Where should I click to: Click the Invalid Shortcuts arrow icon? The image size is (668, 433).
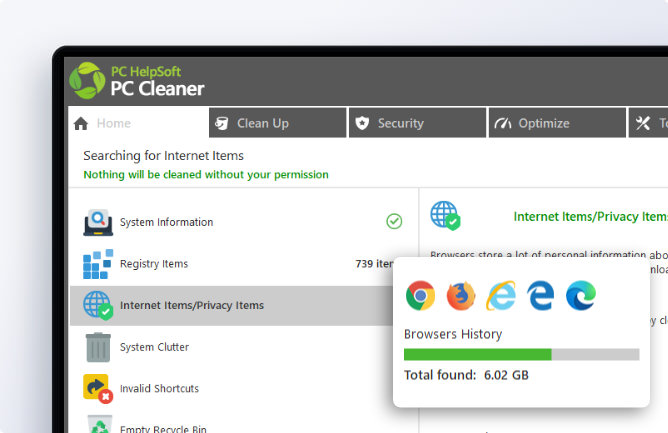[98, 388]
